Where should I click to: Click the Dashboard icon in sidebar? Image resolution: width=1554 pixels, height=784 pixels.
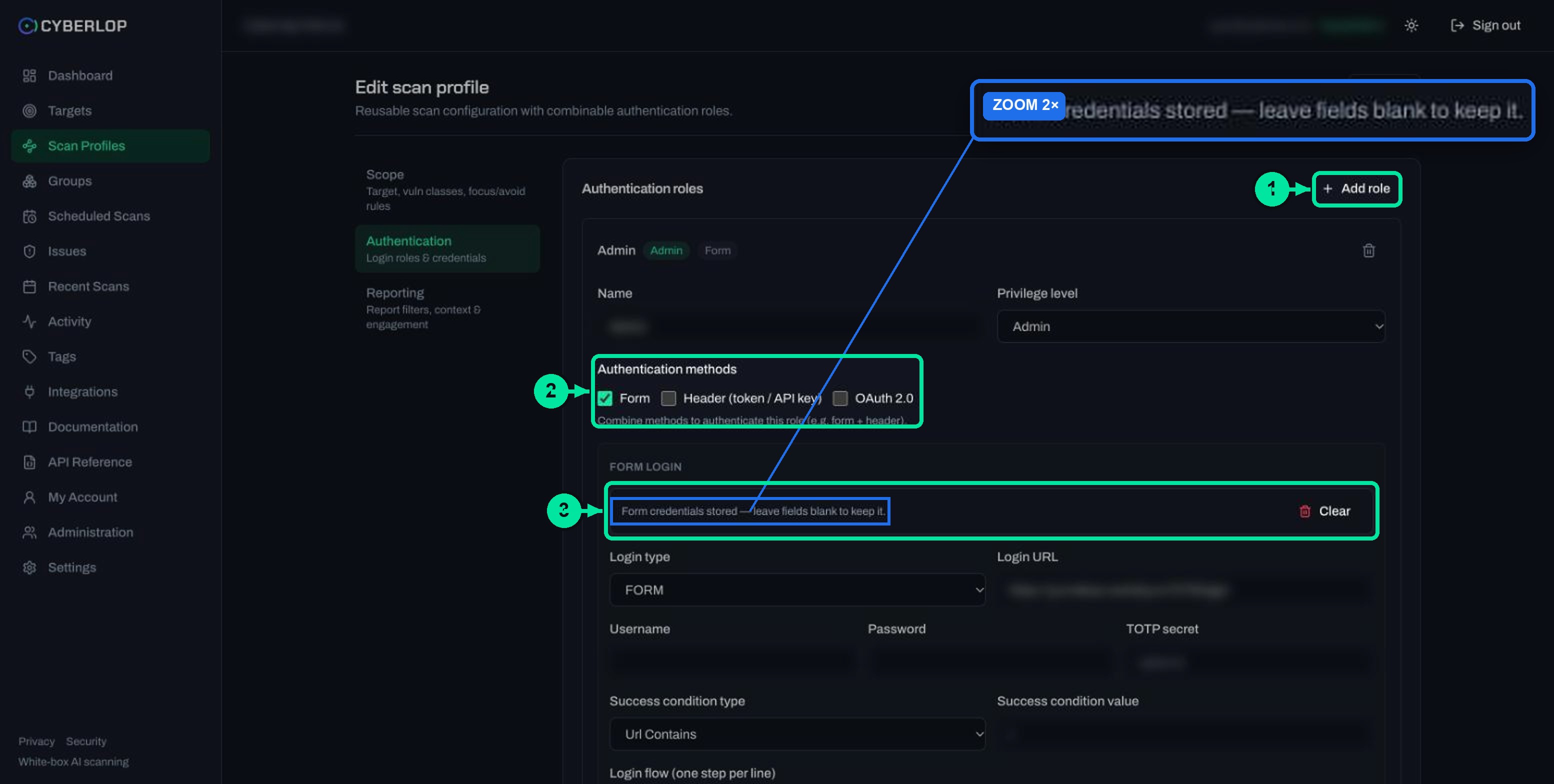(x=29, y=75)
